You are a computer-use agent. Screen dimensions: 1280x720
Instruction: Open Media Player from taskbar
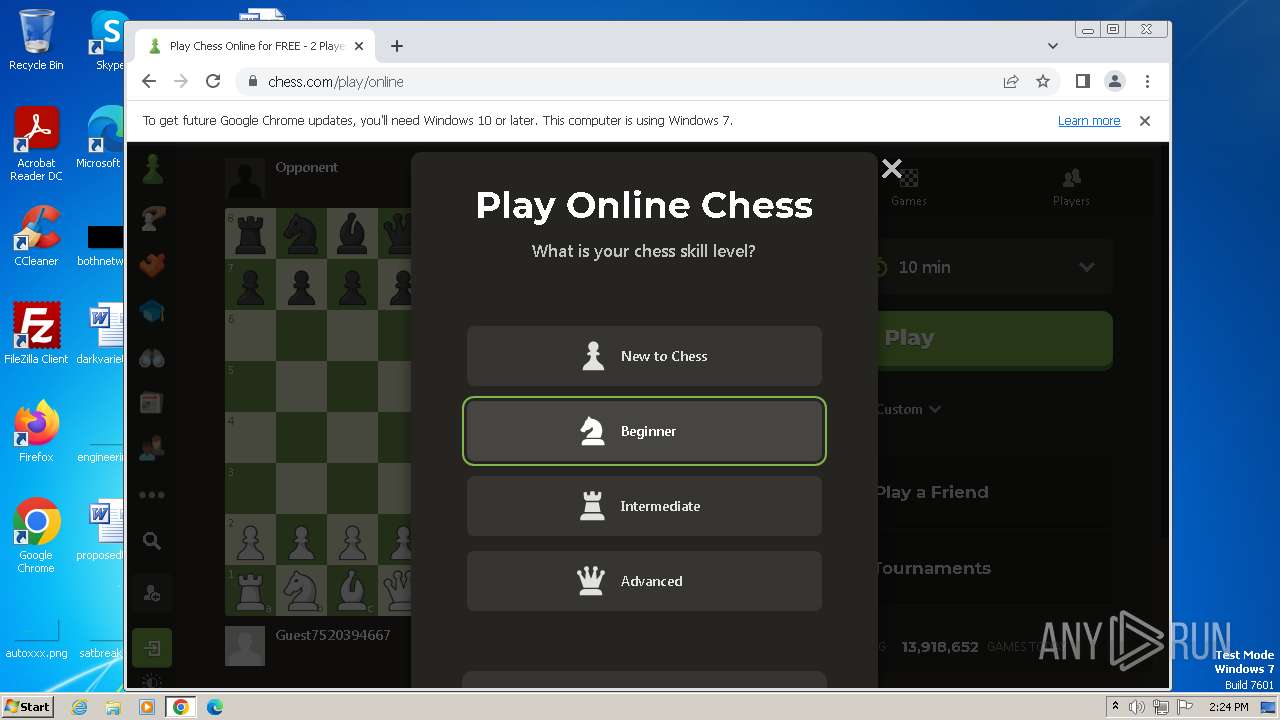[x=147, y=707]
